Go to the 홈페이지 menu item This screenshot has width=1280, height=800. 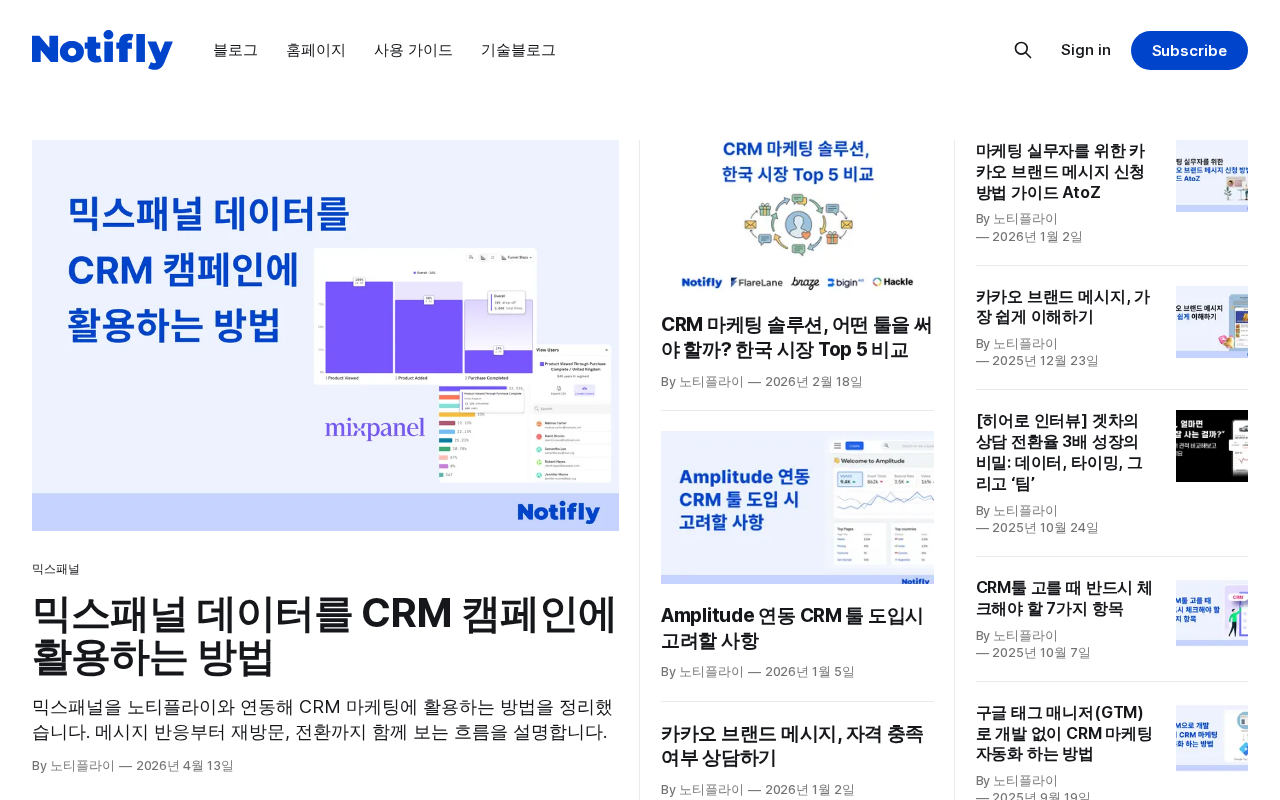coord(316,50)
